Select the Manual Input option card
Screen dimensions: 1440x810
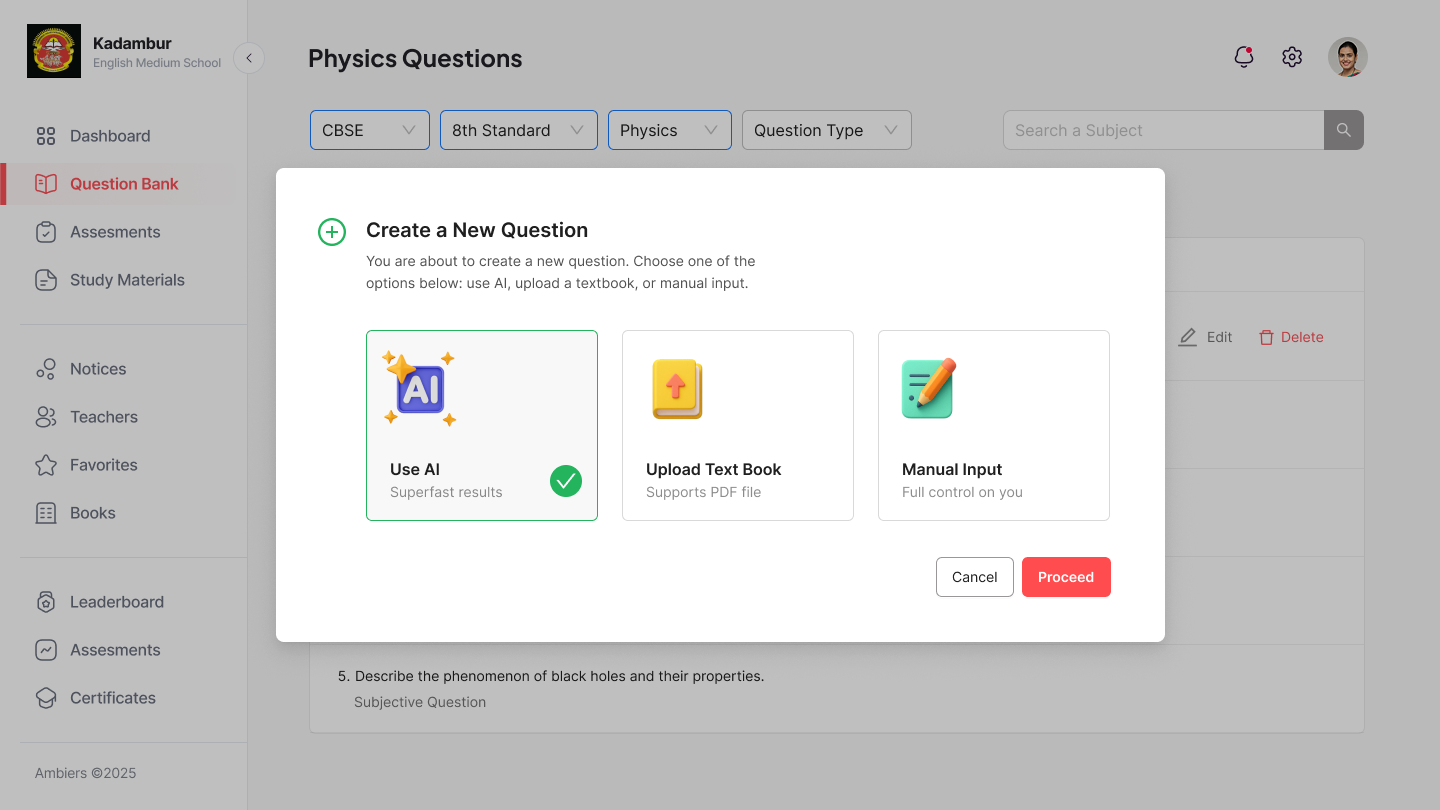pyautogui.click(x=994, y=425)
